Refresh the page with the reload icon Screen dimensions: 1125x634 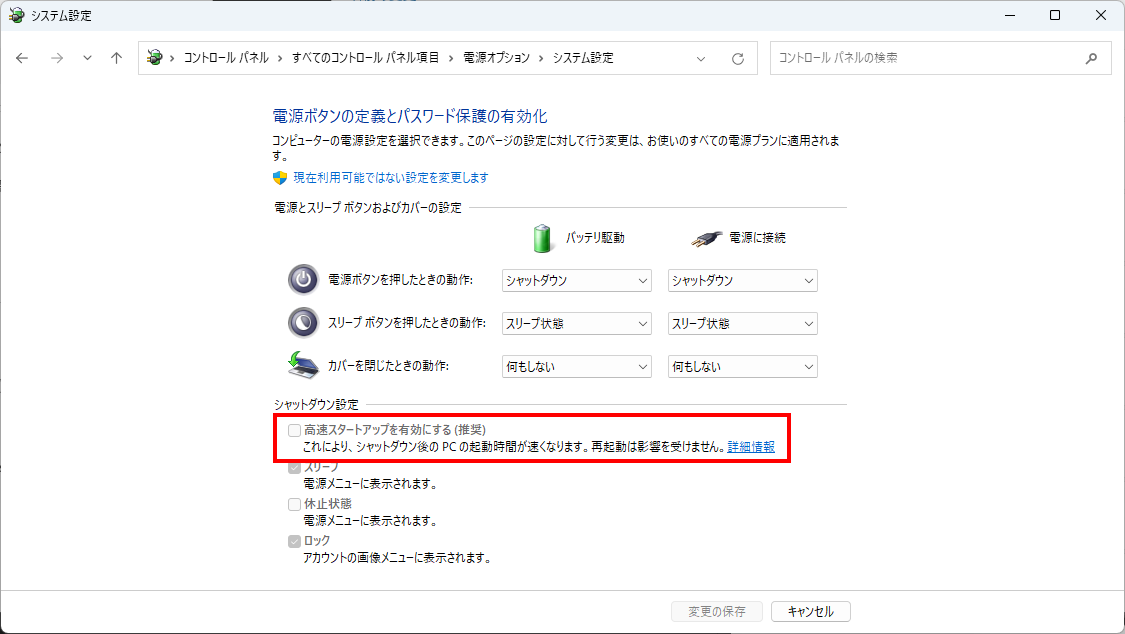(x=738, y=59)
